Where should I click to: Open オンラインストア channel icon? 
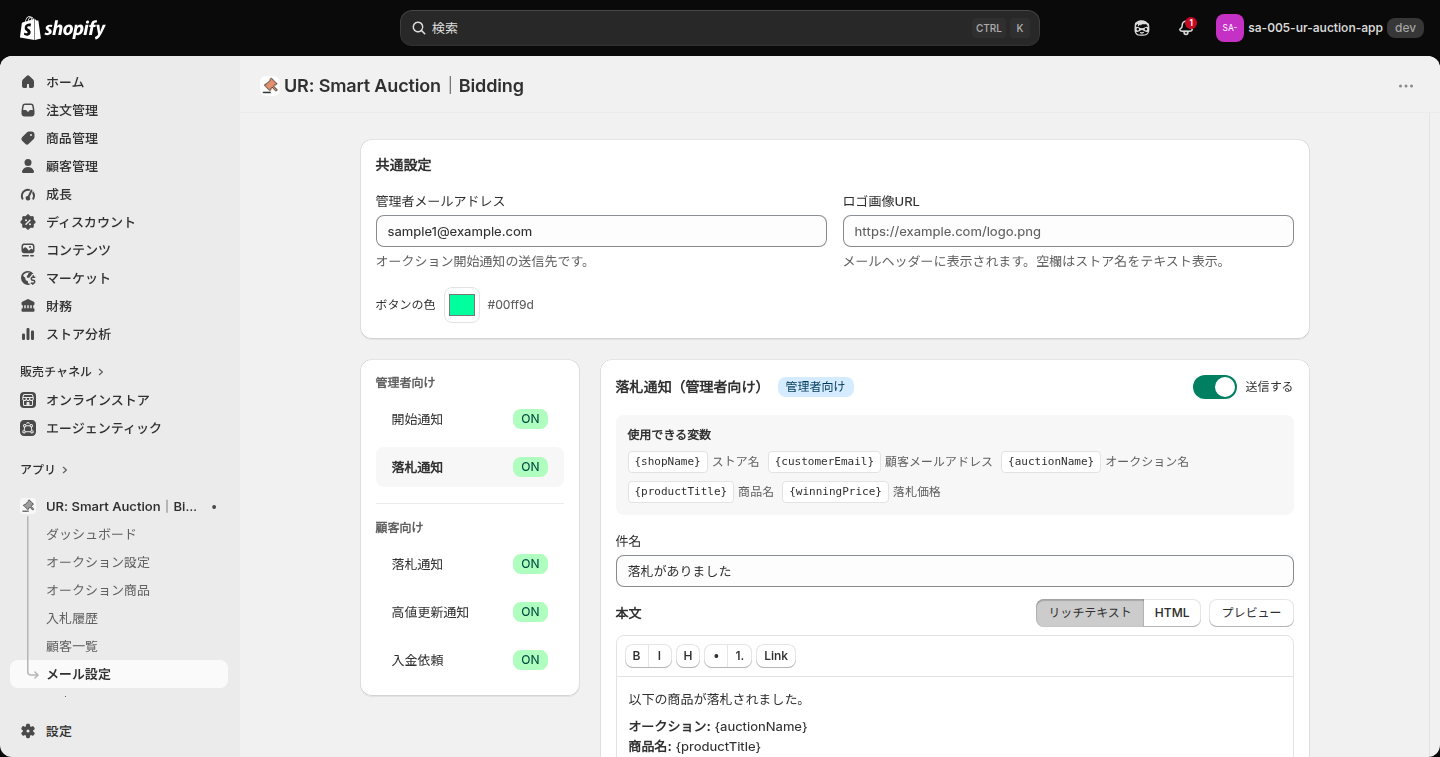[x=28, y=400]
